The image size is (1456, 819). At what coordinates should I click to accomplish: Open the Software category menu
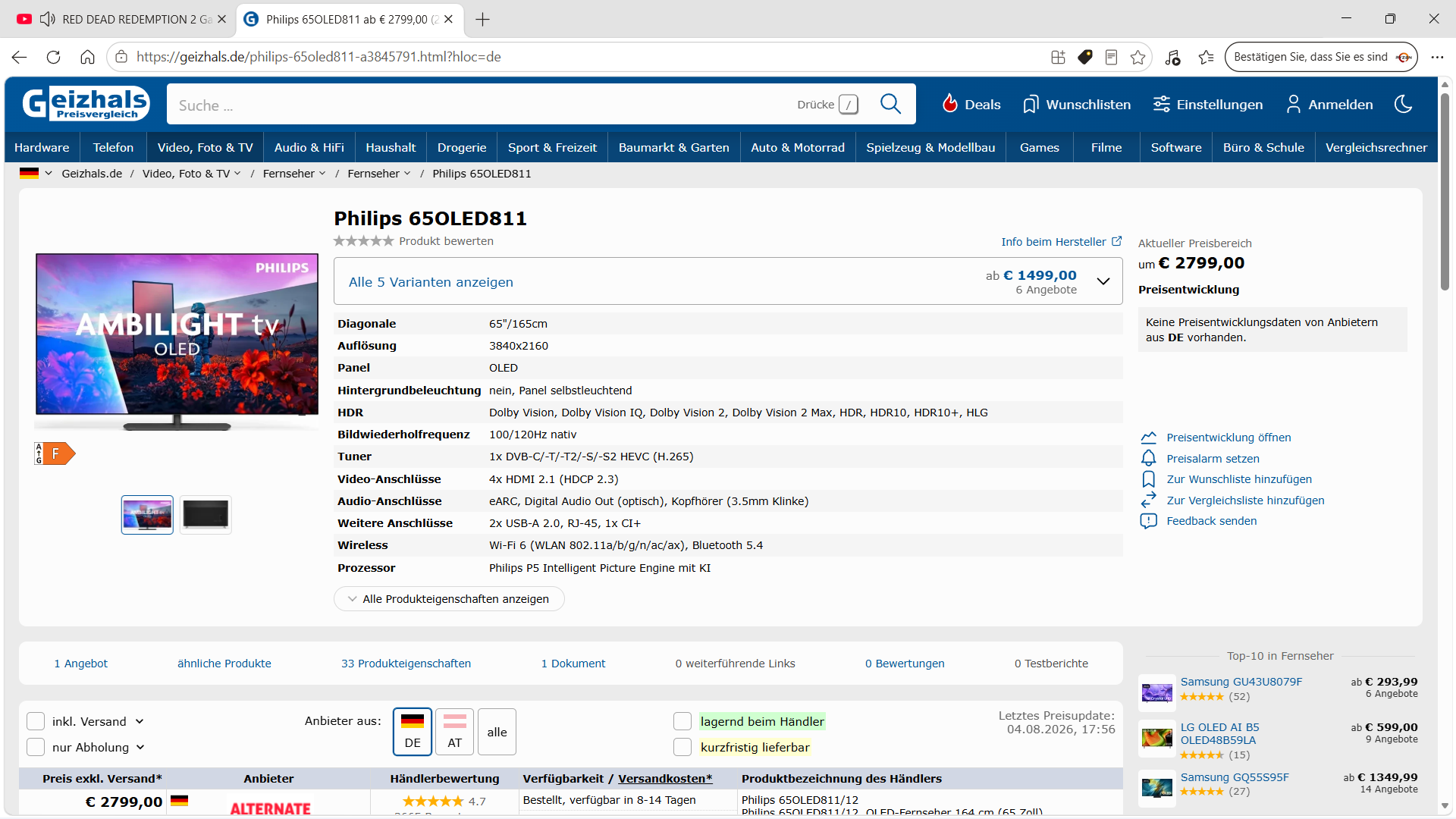tap(1176, 147)
